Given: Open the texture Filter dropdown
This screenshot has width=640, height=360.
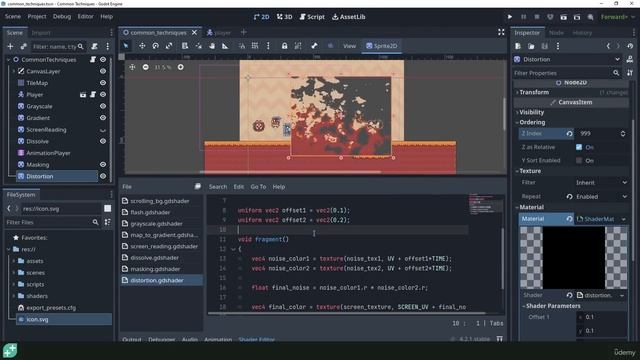Looking at the screenshot, I should 601,183.
